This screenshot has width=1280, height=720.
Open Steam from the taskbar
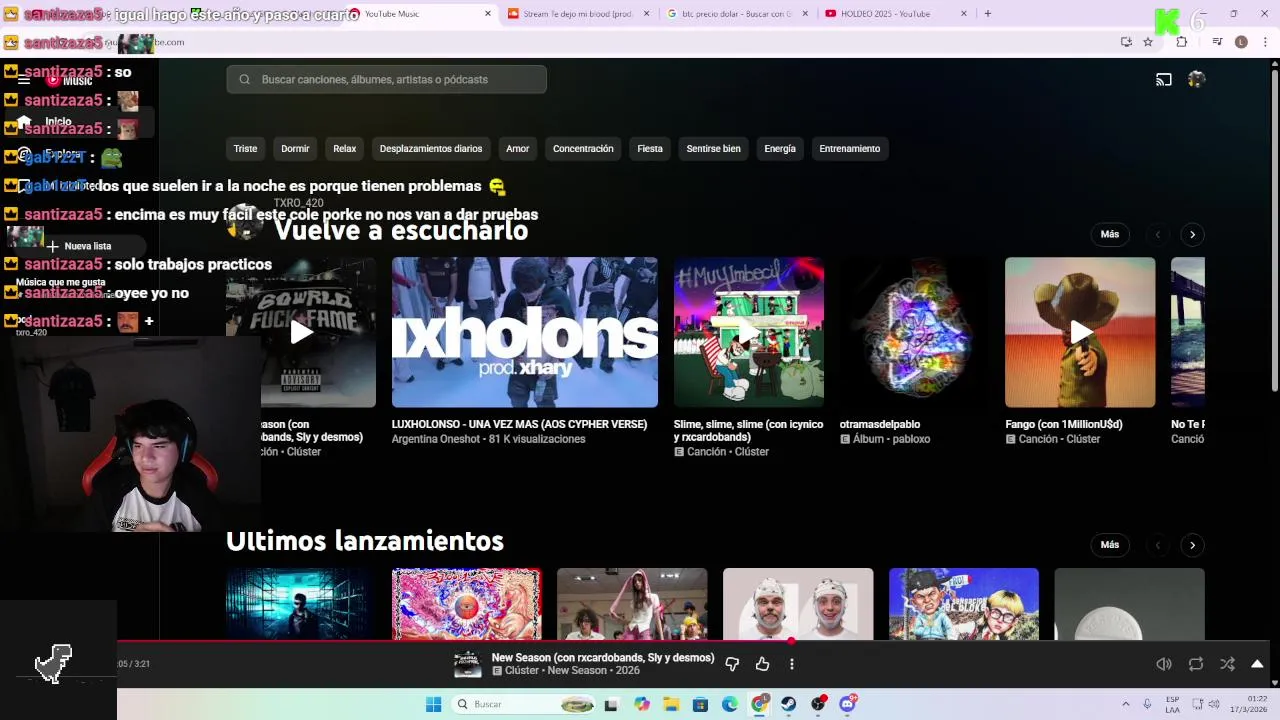pyautogui.click(x=789, y=705)
